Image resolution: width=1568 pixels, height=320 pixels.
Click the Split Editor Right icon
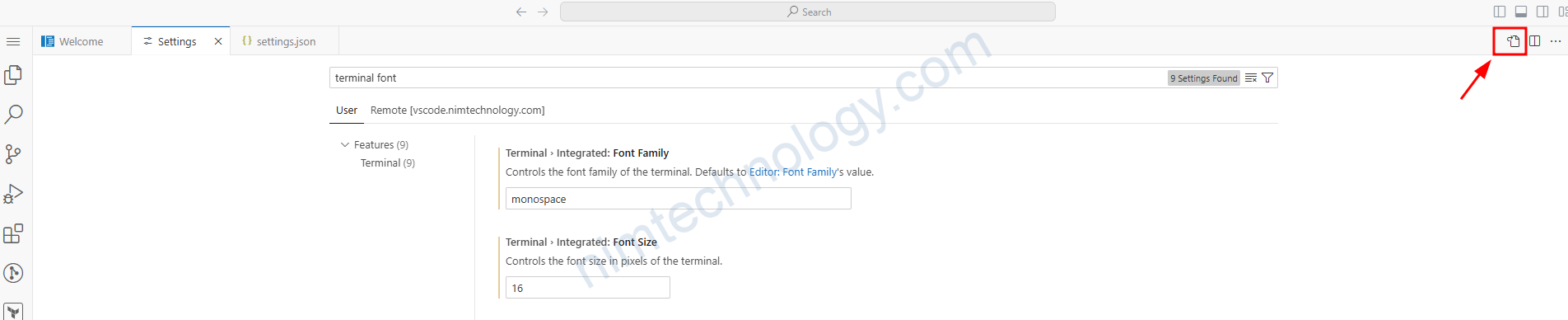click(x=1535, y=41)
